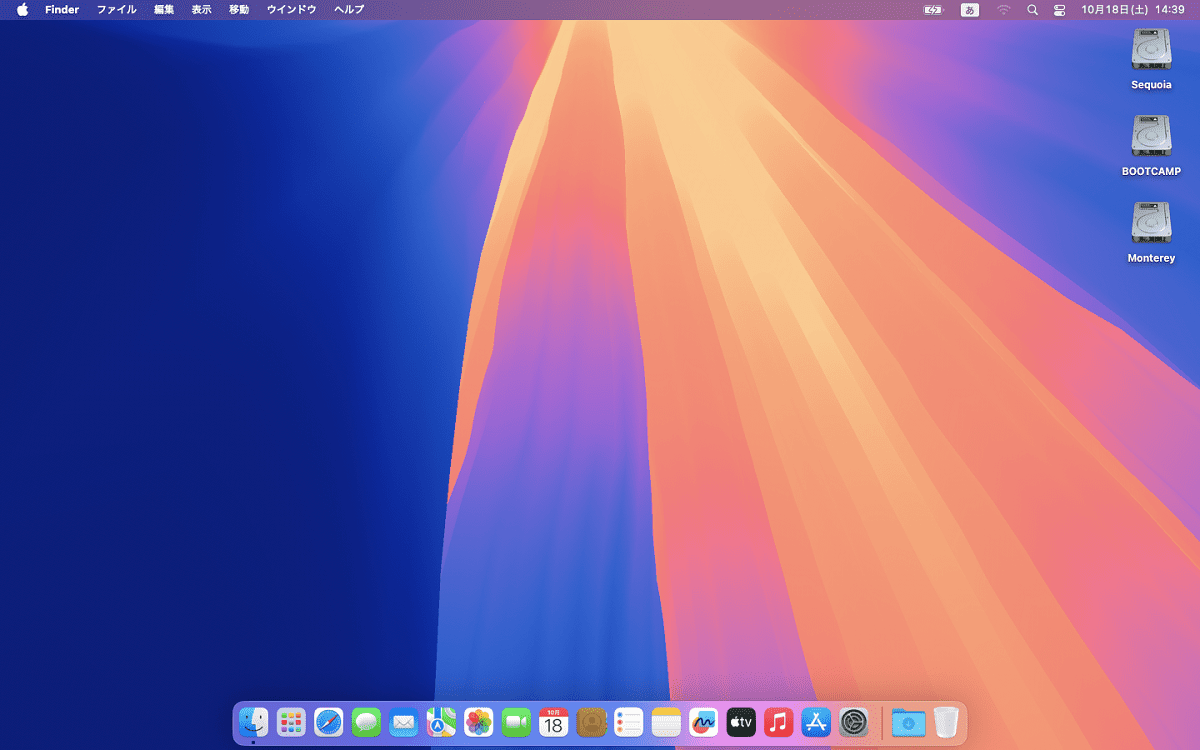Open the Photos app
Viewport: 1200px width, 750px height.
[x=479, y=721]
